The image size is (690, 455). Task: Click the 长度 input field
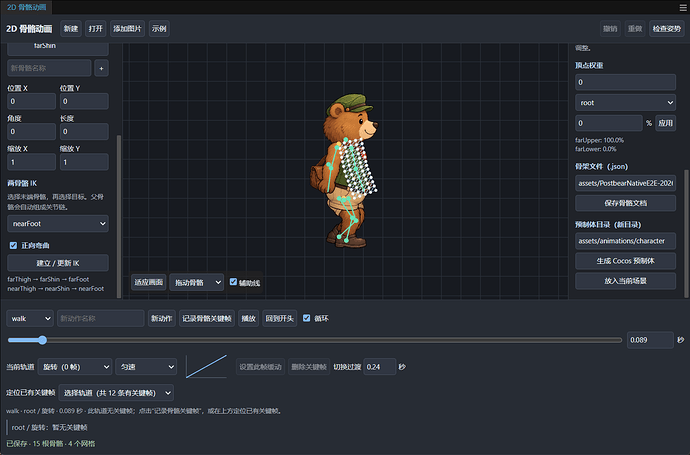coord(84,132)
